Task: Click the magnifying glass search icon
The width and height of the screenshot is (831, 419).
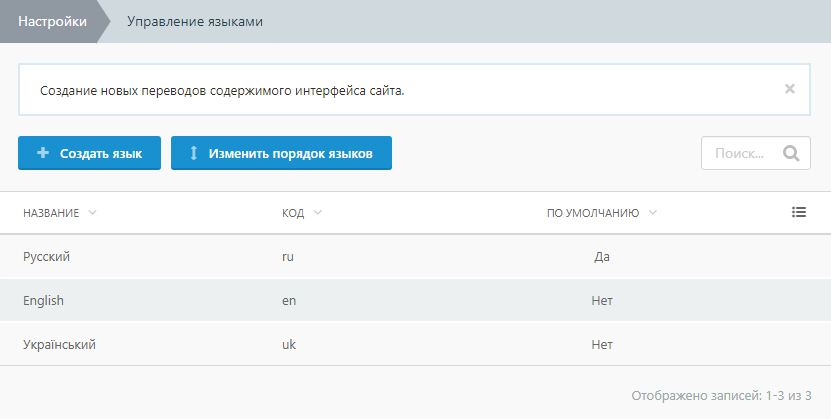Action: pos(791,154)
